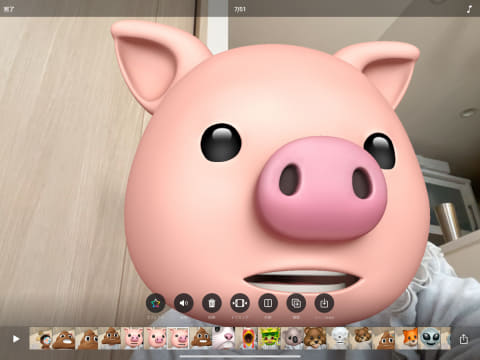The width and height of the screenshot is (480, 360).
Task: Select the alien clip thumbnail
Action: 430,338
